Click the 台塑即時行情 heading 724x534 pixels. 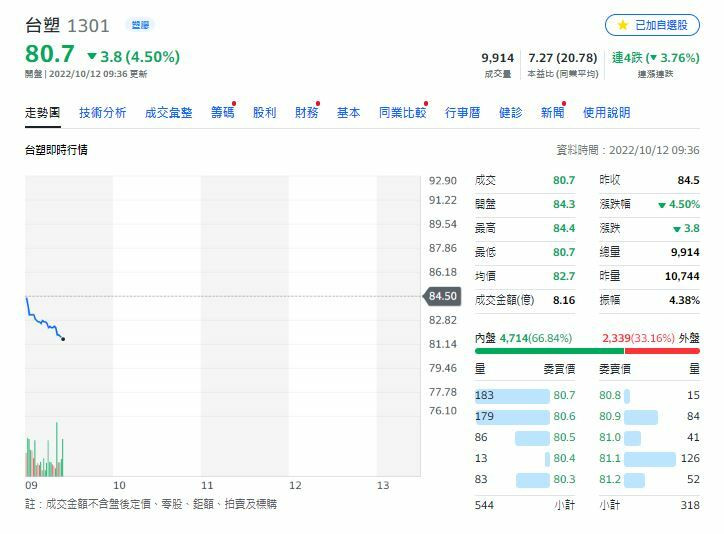coord(56,150)
